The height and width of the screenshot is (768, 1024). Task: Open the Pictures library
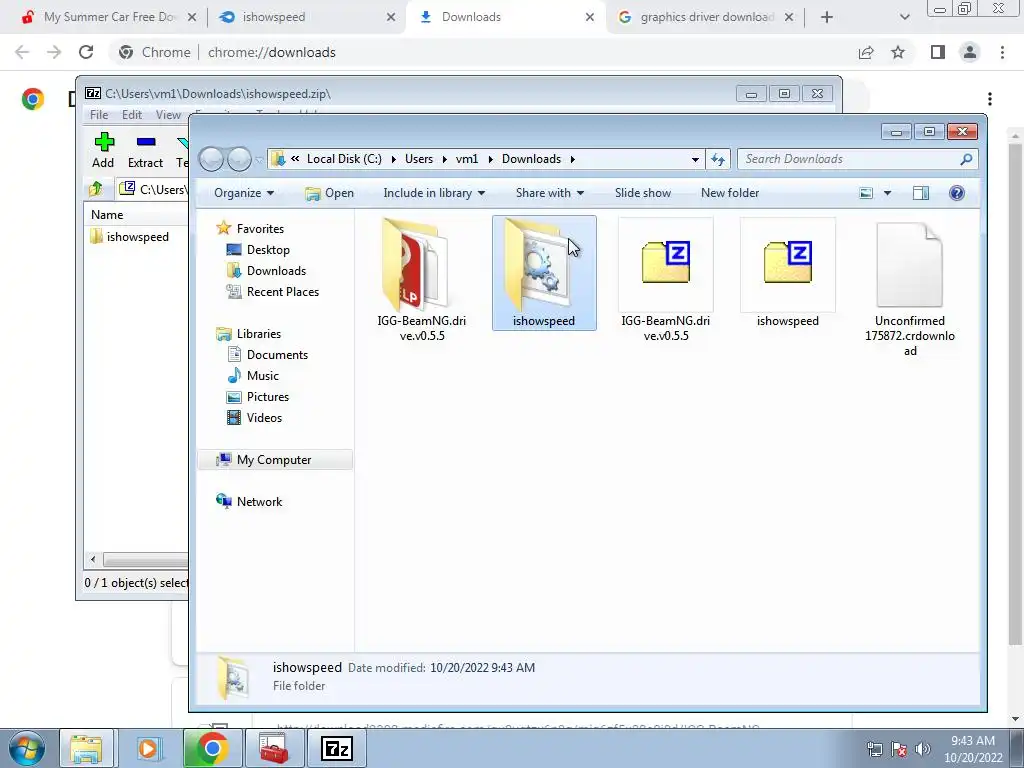[268, 396]
